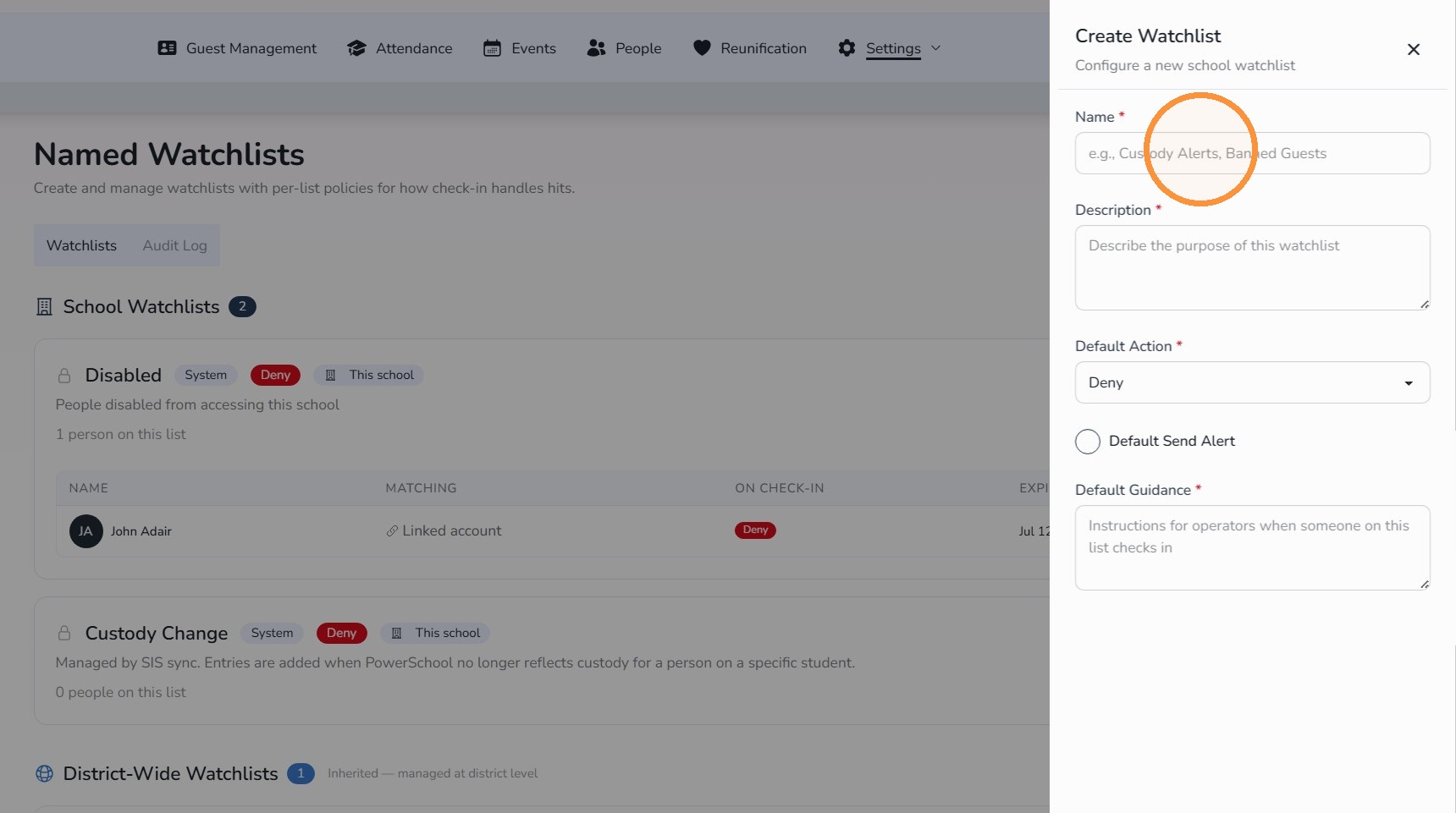Click the School Watchlists count badge
1456x813 pixels.
coord(242,307)
